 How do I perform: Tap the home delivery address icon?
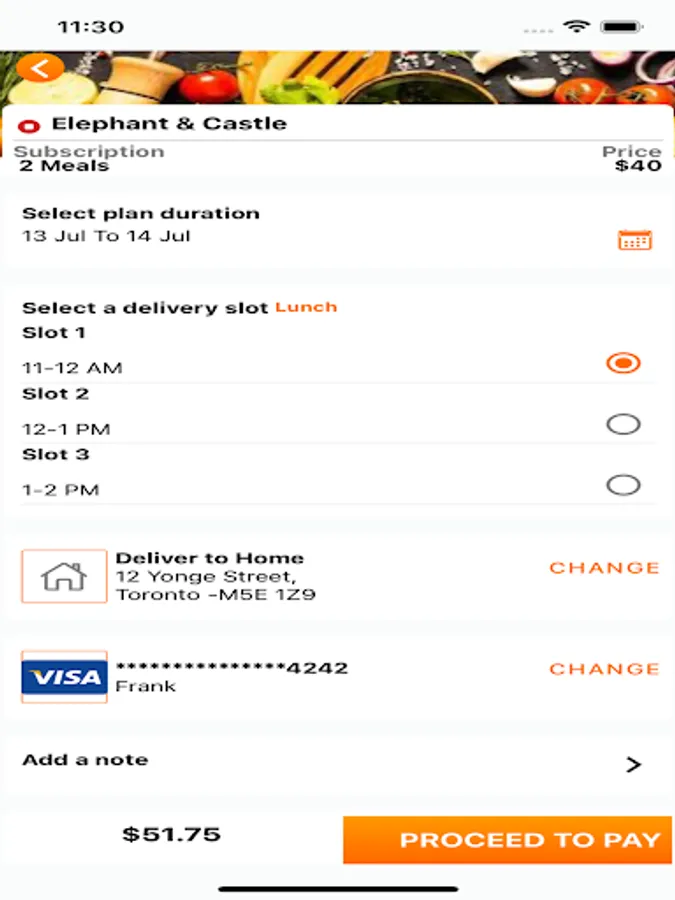click(64, 576)
